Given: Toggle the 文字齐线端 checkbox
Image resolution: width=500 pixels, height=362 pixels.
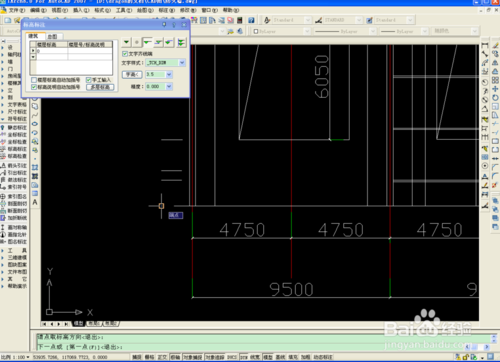Looking at the screenshot, I should pyautogui.click(x=125, y=54).
